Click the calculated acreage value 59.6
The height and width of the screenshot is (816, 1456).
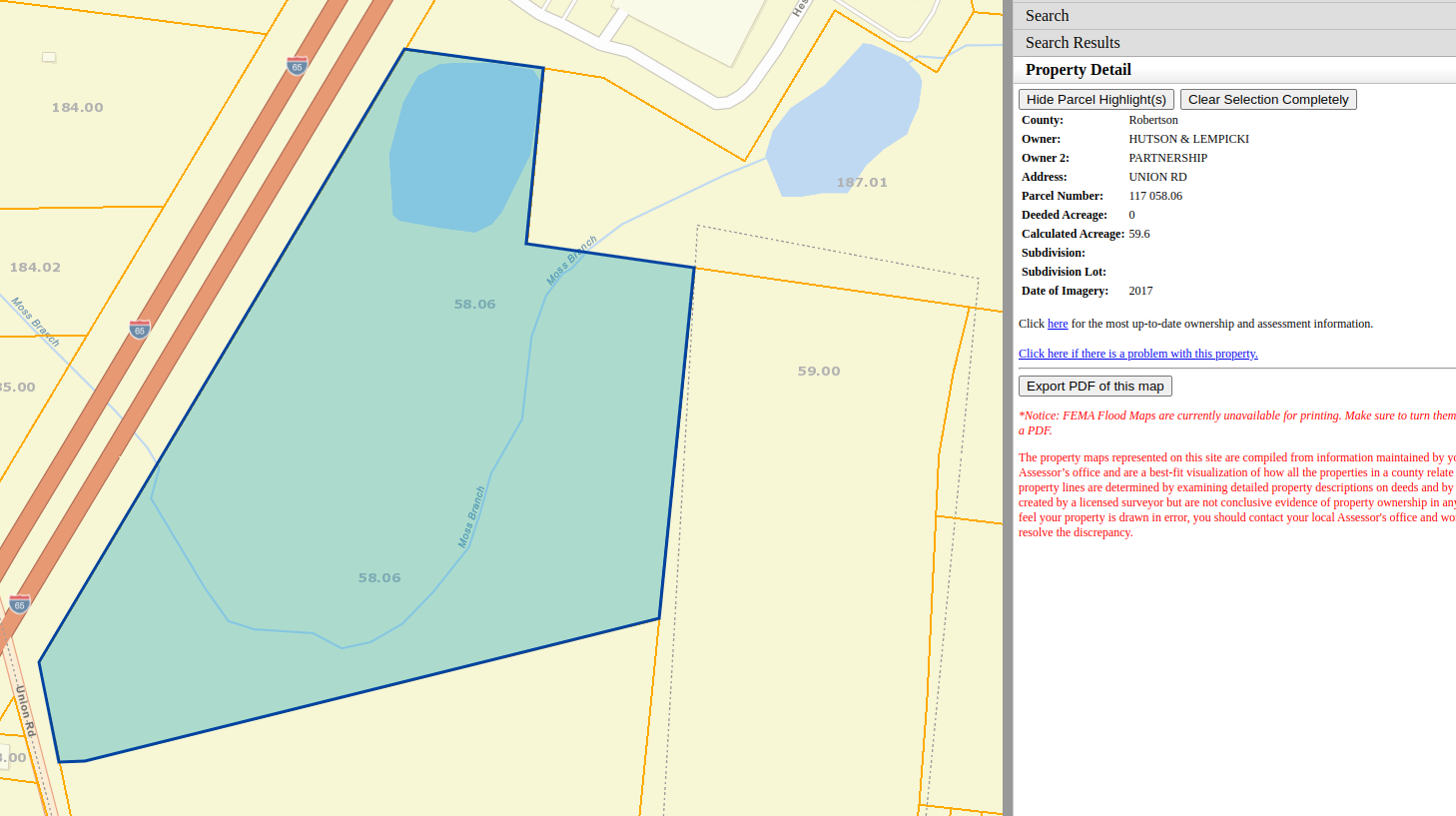click(x=1139, y=234)
